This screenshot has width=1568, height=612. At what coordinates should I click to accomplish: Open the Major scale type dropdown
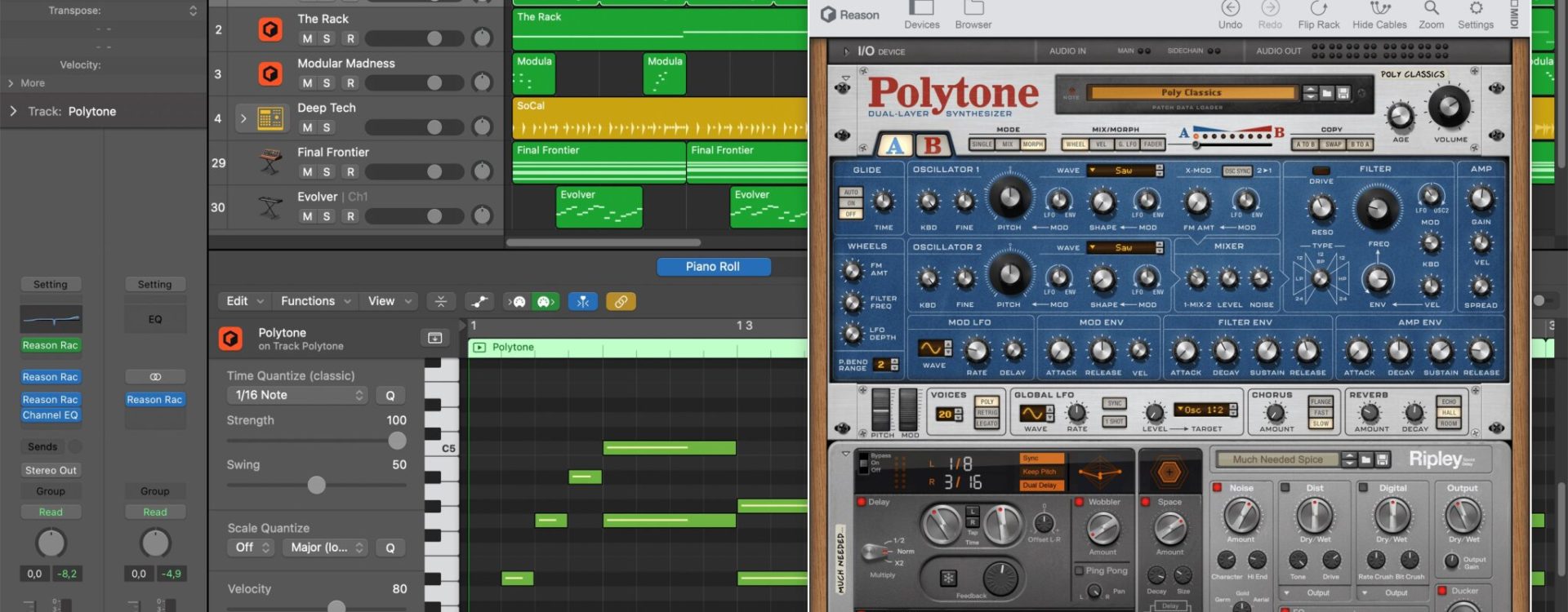(x=325, y=548)
